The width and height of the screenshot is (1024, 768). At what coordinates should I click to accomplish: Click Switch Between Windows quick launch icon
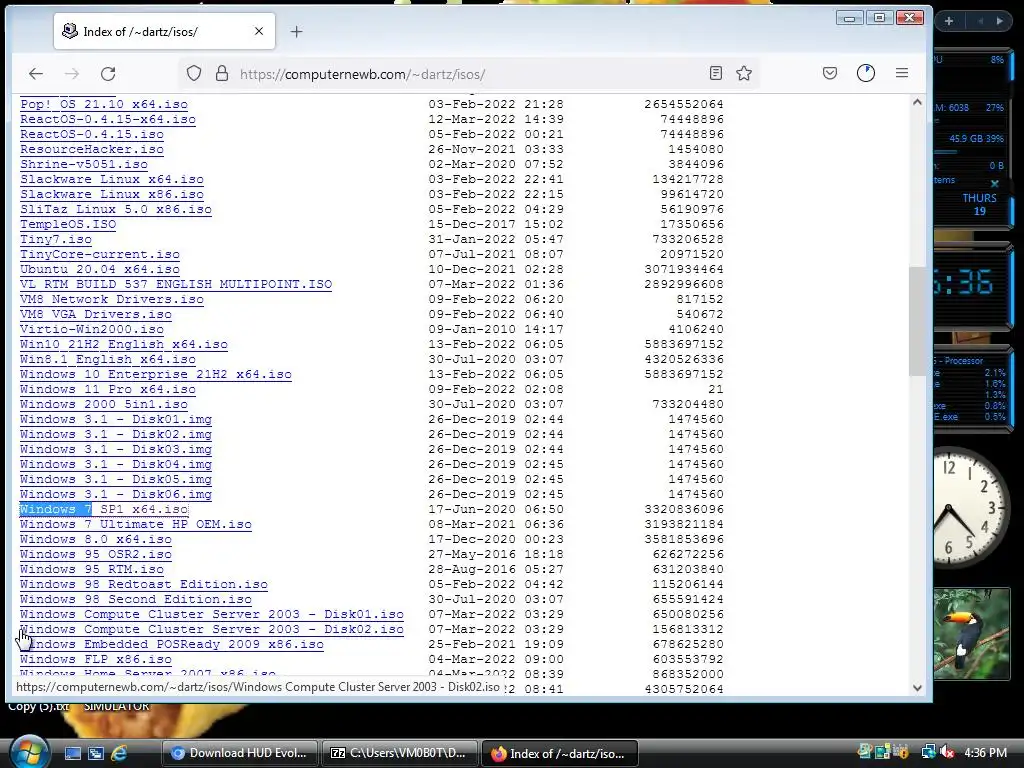[96, 753]
